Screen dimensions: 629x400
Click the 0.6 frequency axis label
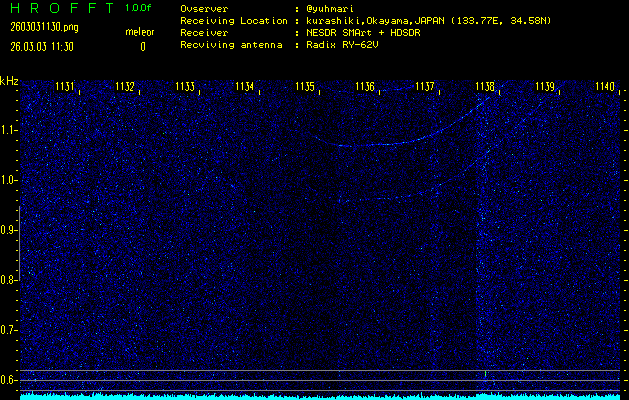pyautogui.click(x=9, y=380)
